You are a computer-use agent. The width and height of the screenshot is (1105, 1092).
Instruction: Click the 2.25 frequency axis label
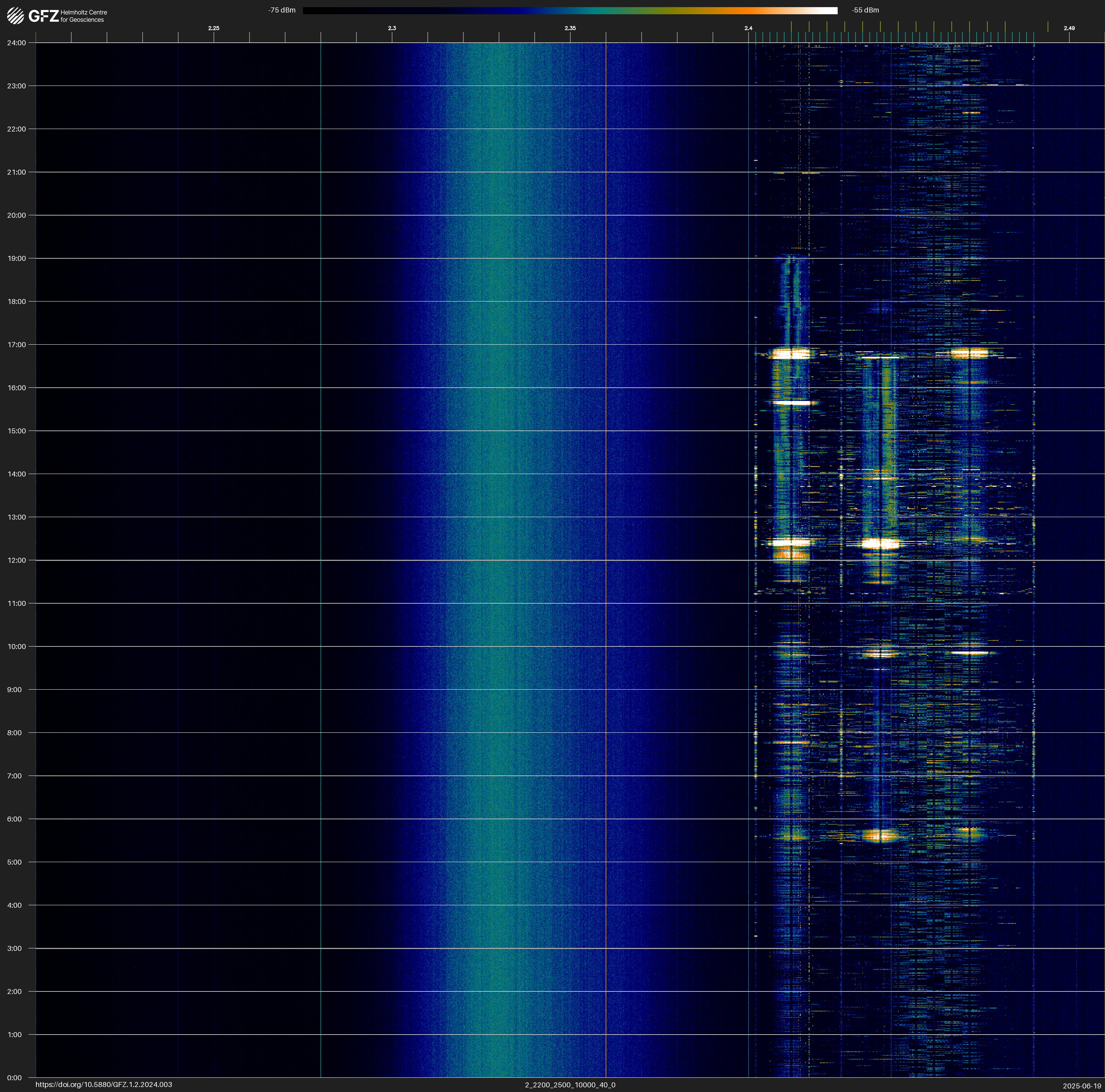click(x=213, y=28)
